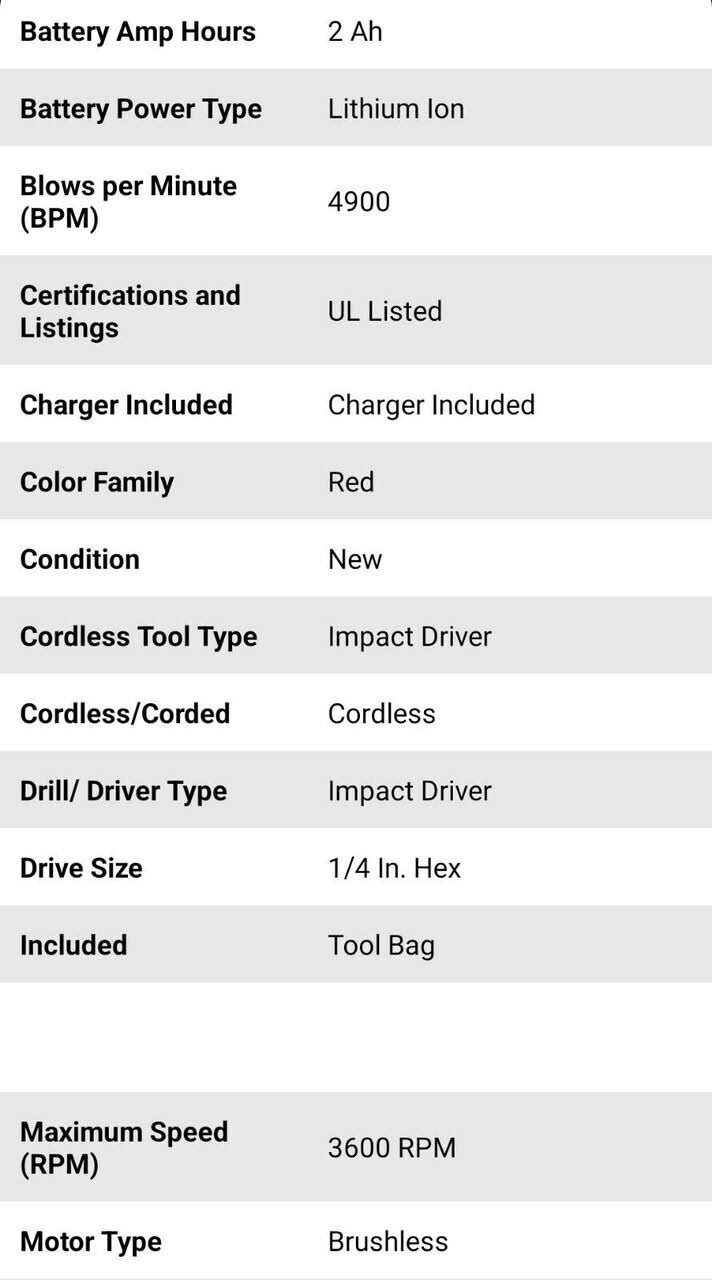Viewport: 712px width, 1280px height.
Task: Click the Battery Amp Hours label
Action: tap(138, 32)
